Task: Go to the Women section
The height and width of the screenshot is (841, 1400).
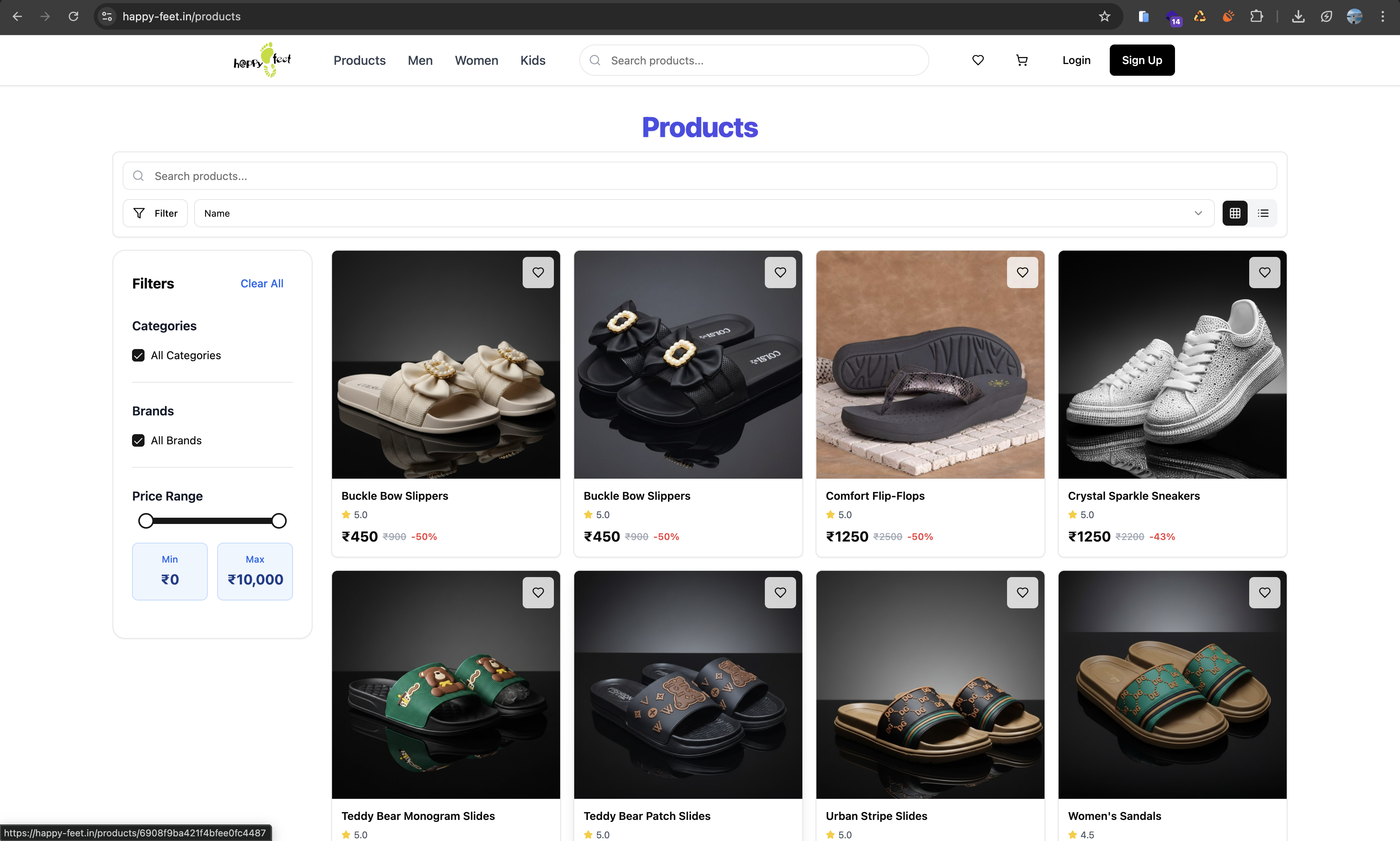Action: pyautogui.click(x=476, y=60)
